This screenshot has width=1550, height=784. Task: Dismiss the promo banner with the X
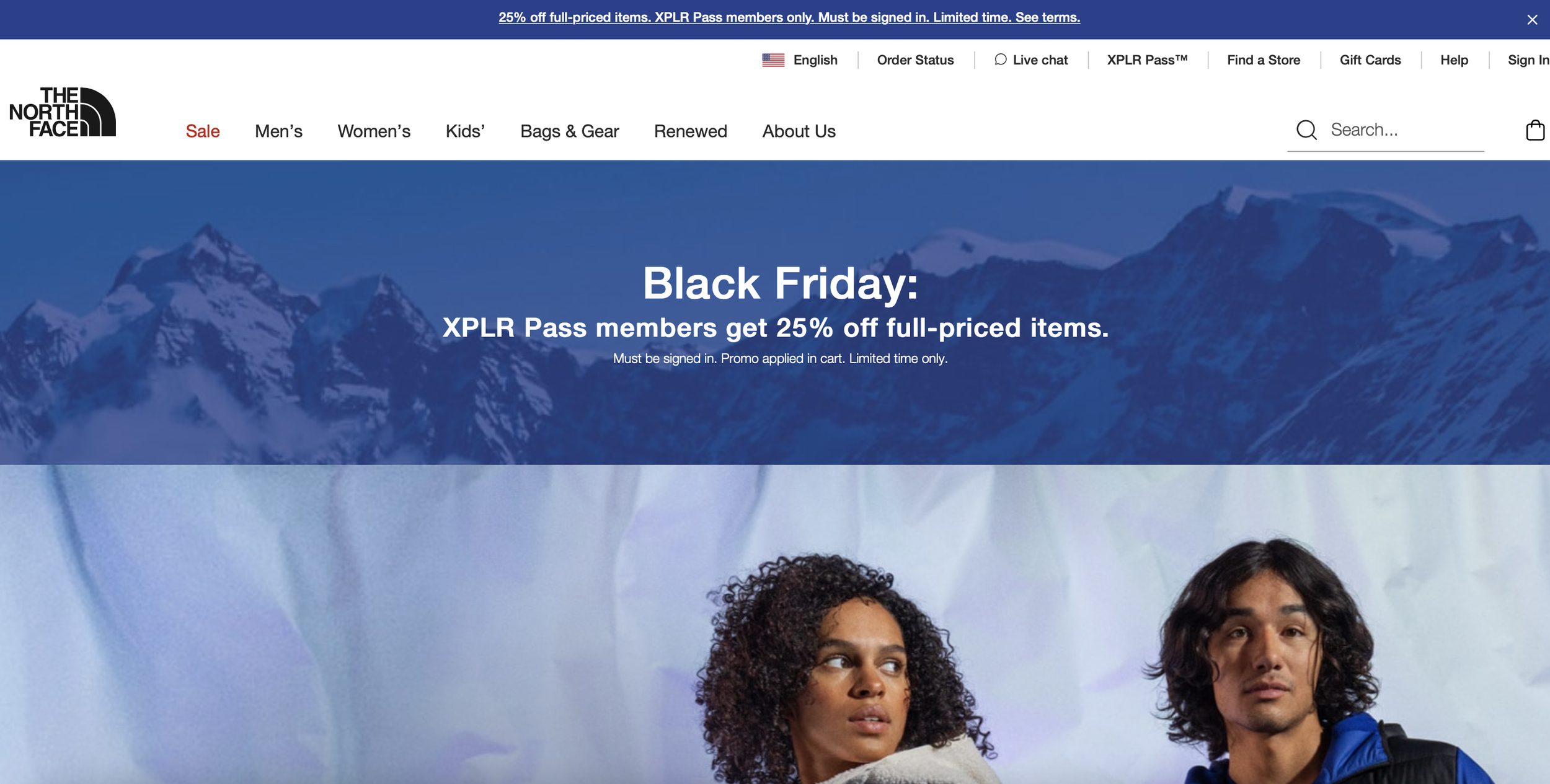(1532, 20)
